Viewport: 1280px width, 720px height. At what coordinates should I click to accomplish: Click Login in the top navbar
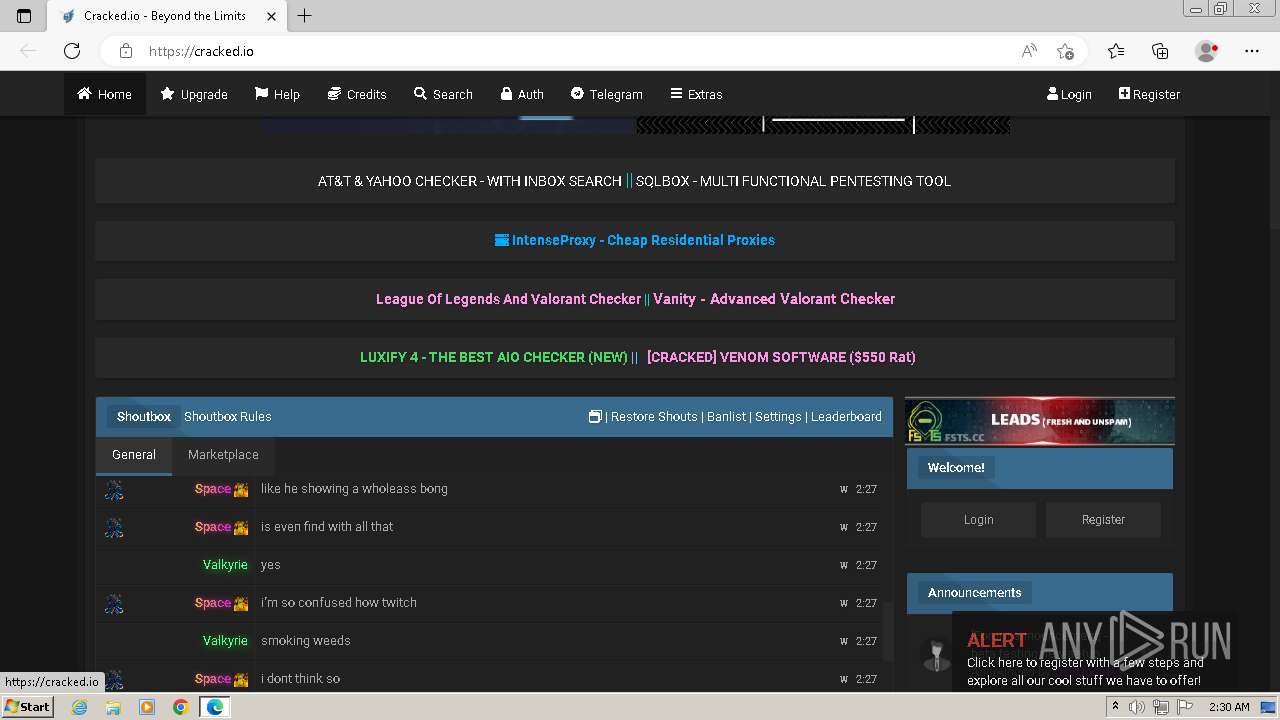tap(1069, 94)
